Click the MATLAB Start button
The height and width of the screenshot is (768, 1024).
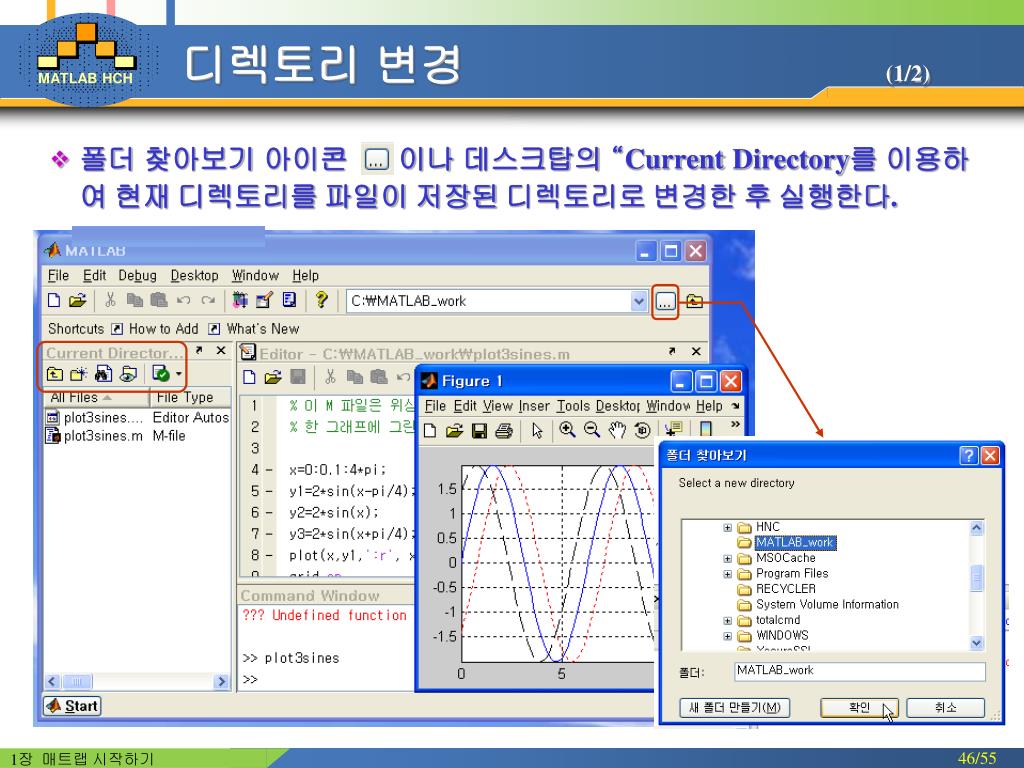pos(72,706)
